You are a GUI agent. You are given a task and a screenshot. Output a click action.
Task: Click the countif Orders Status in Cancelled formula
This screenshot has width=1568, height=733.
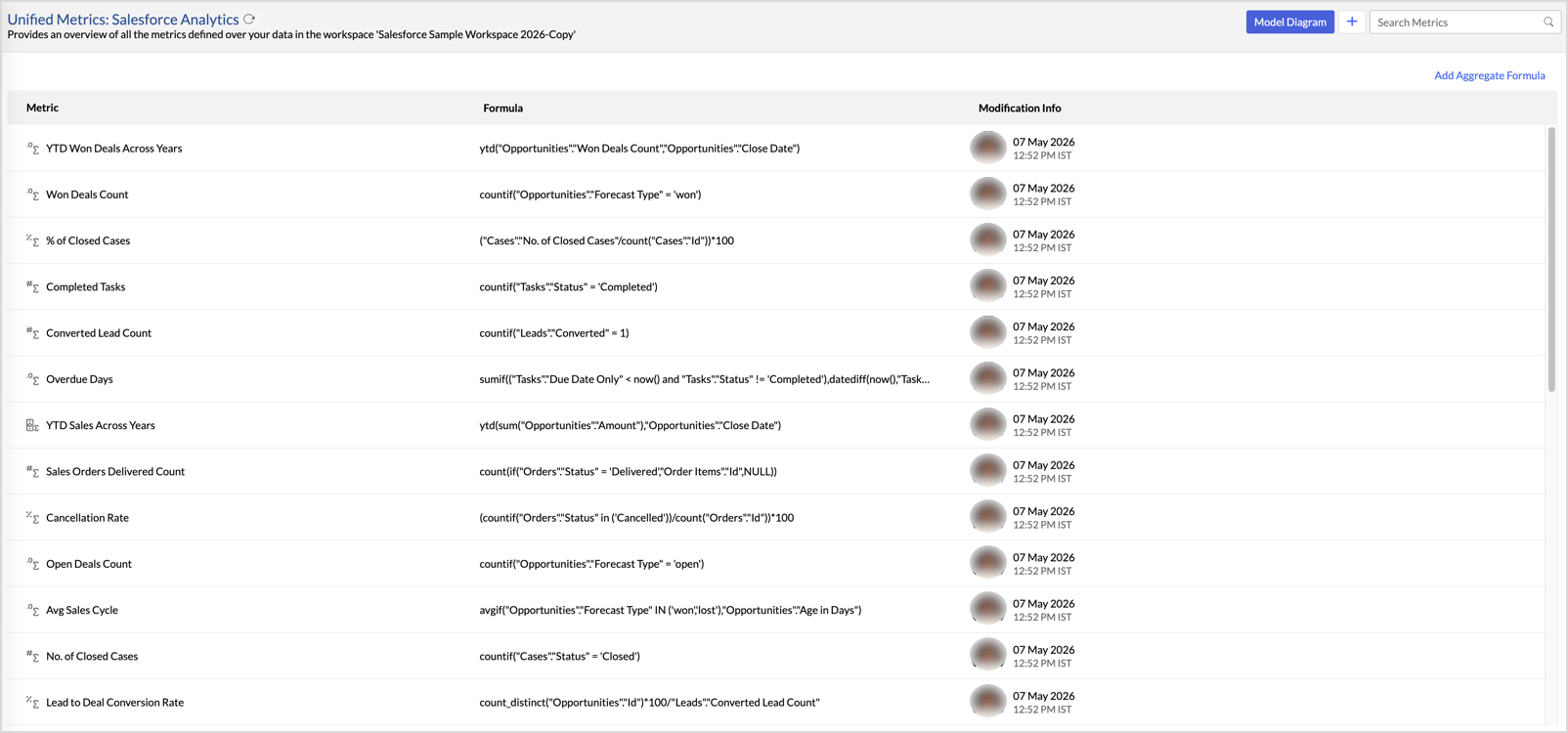(636, 517)
